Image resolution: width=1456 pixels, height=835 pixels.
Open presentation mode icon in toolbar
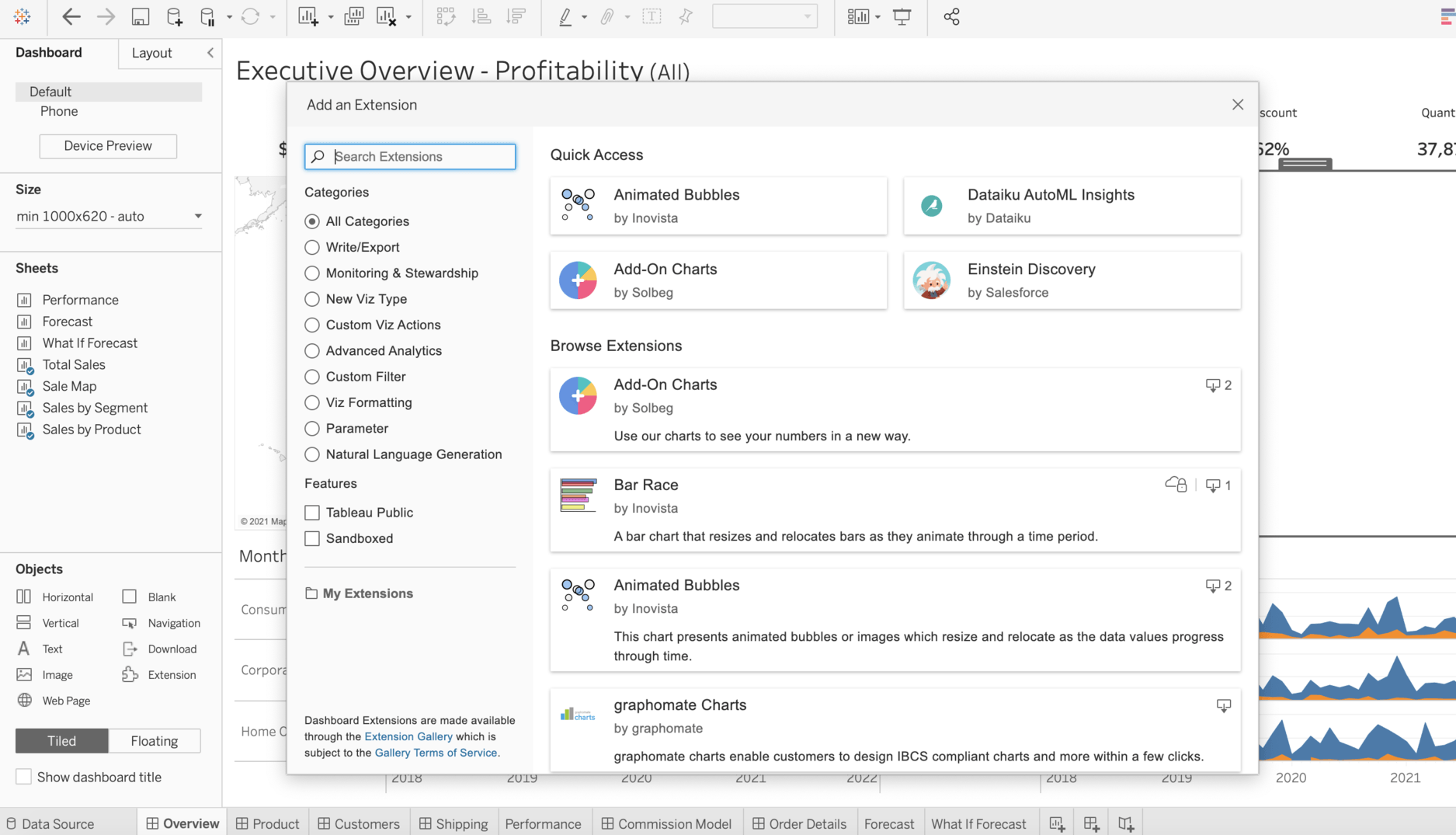pyautogui.click(x=902, y=17)
